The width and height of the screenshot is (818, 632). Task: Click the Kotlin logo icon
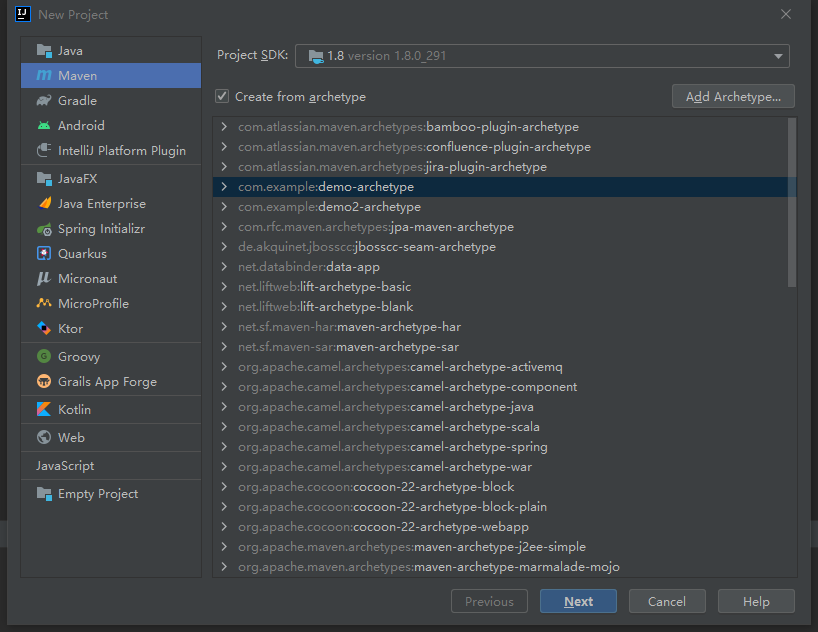point(43,410)
